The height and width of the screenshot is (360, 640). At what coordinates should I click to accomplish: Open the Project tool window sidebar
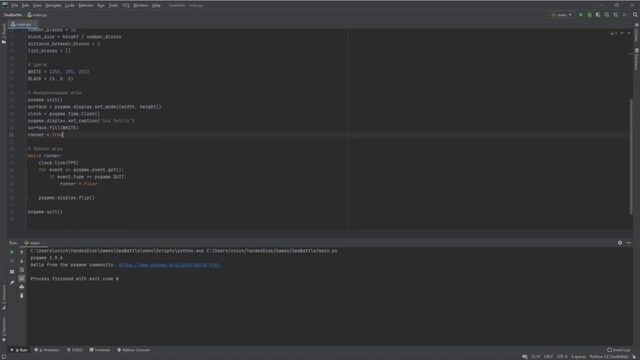pos(4,34)
